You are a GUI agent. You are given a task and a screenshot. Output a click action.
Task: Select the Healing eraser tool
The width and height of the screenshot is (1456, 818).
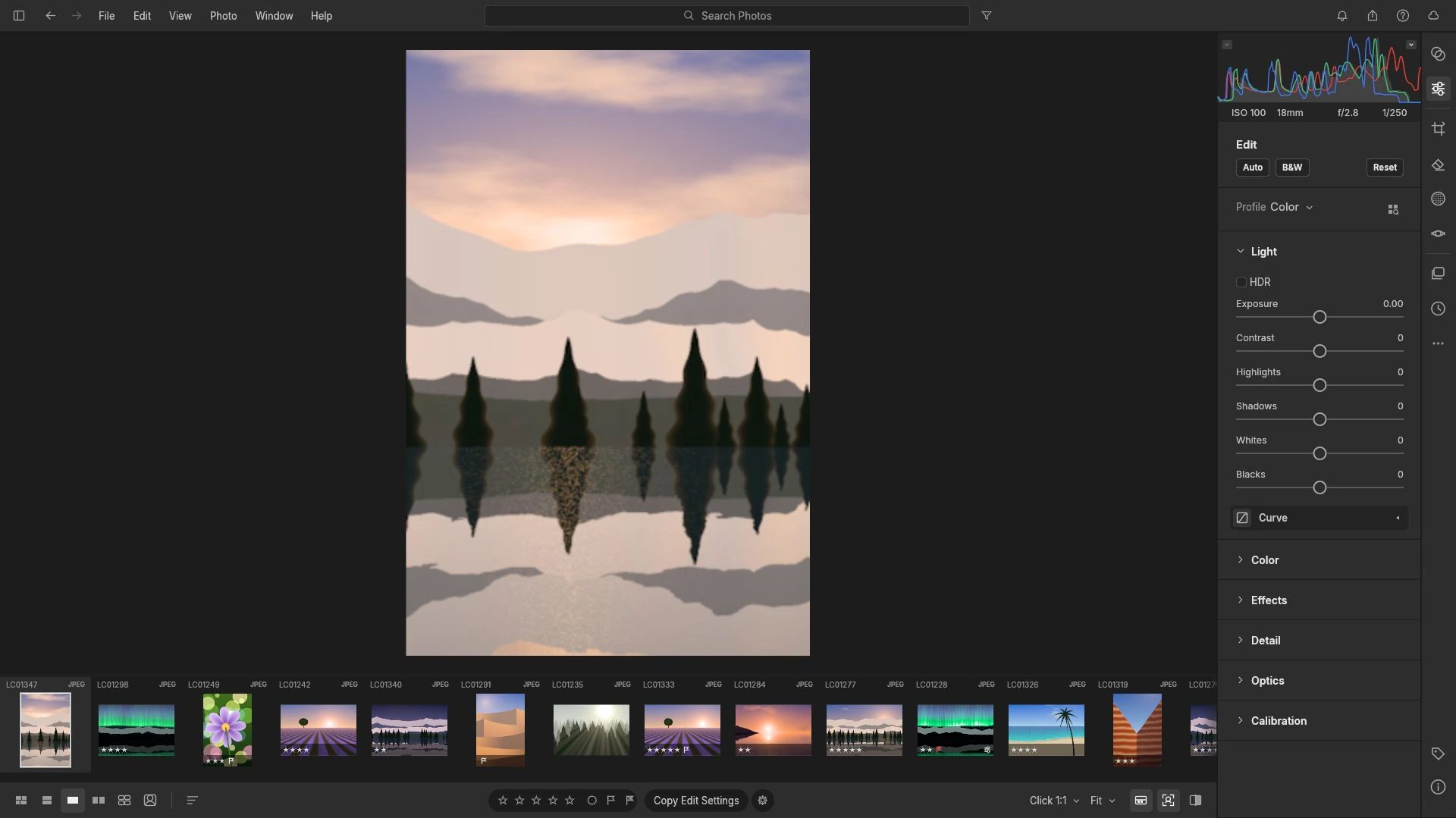tap(1438, 165)
